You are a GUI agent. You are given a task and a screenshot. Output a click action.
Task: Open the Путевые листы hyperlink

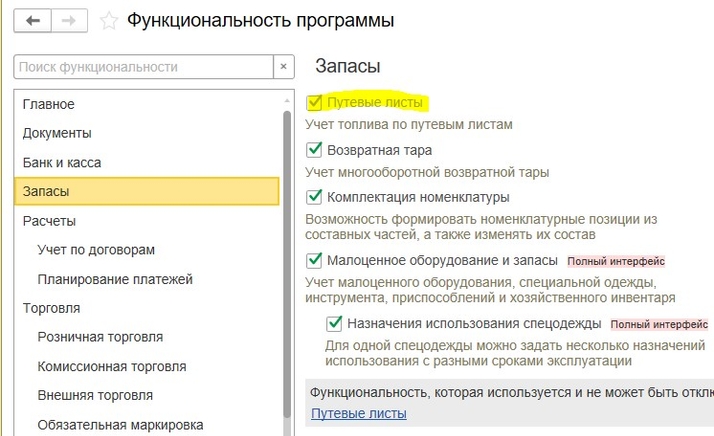359,414
